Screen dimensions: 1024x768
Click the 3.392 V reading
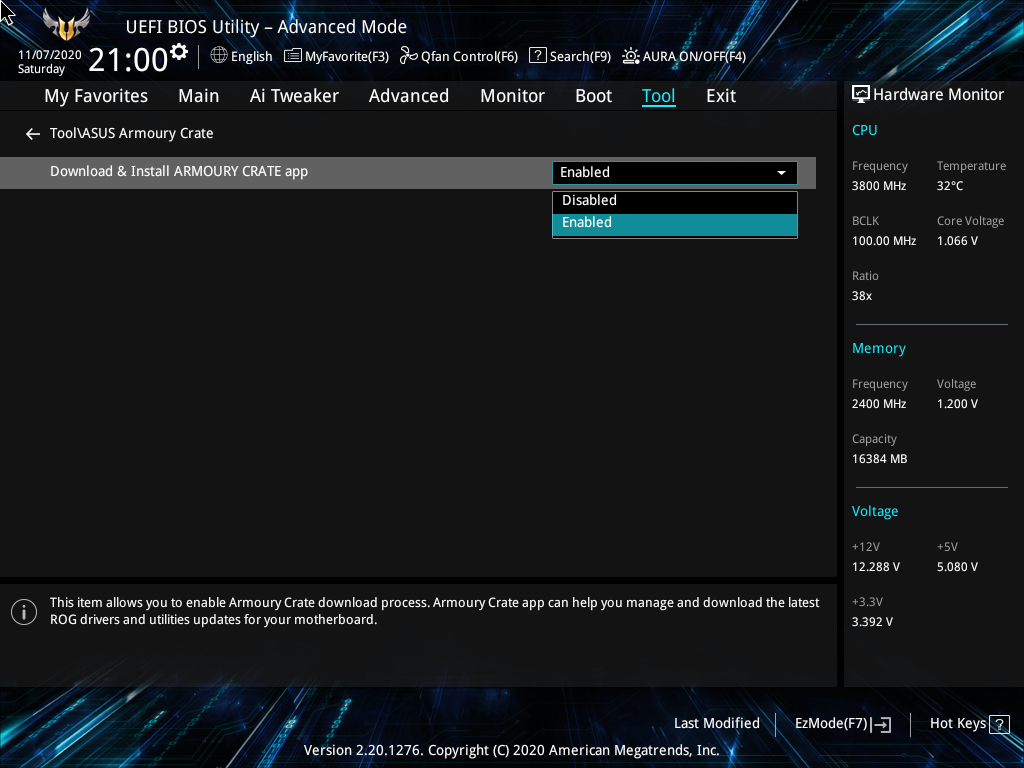click(872, 622)
